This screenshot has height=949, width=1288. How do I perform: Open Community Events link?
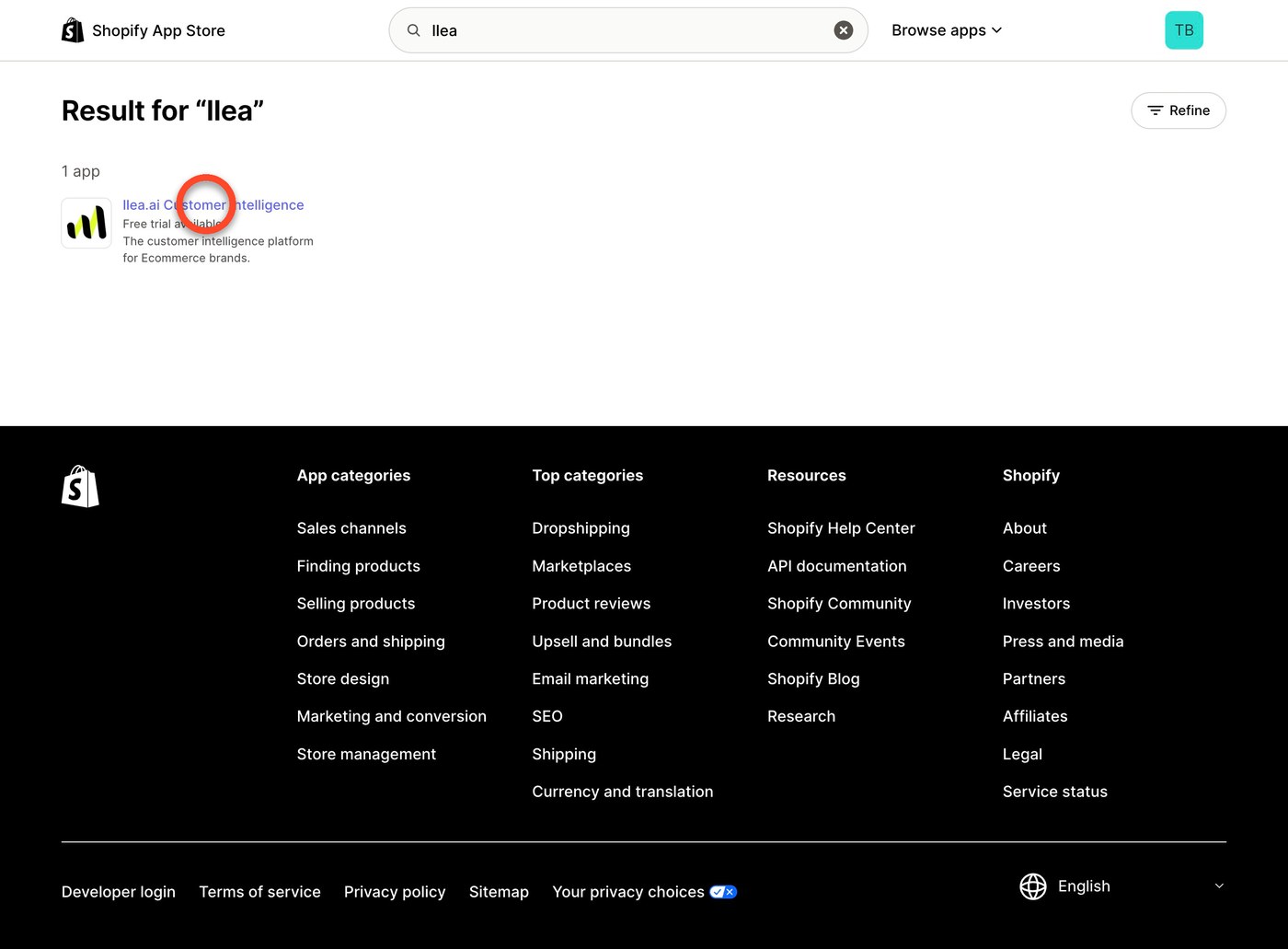(836, 642)
